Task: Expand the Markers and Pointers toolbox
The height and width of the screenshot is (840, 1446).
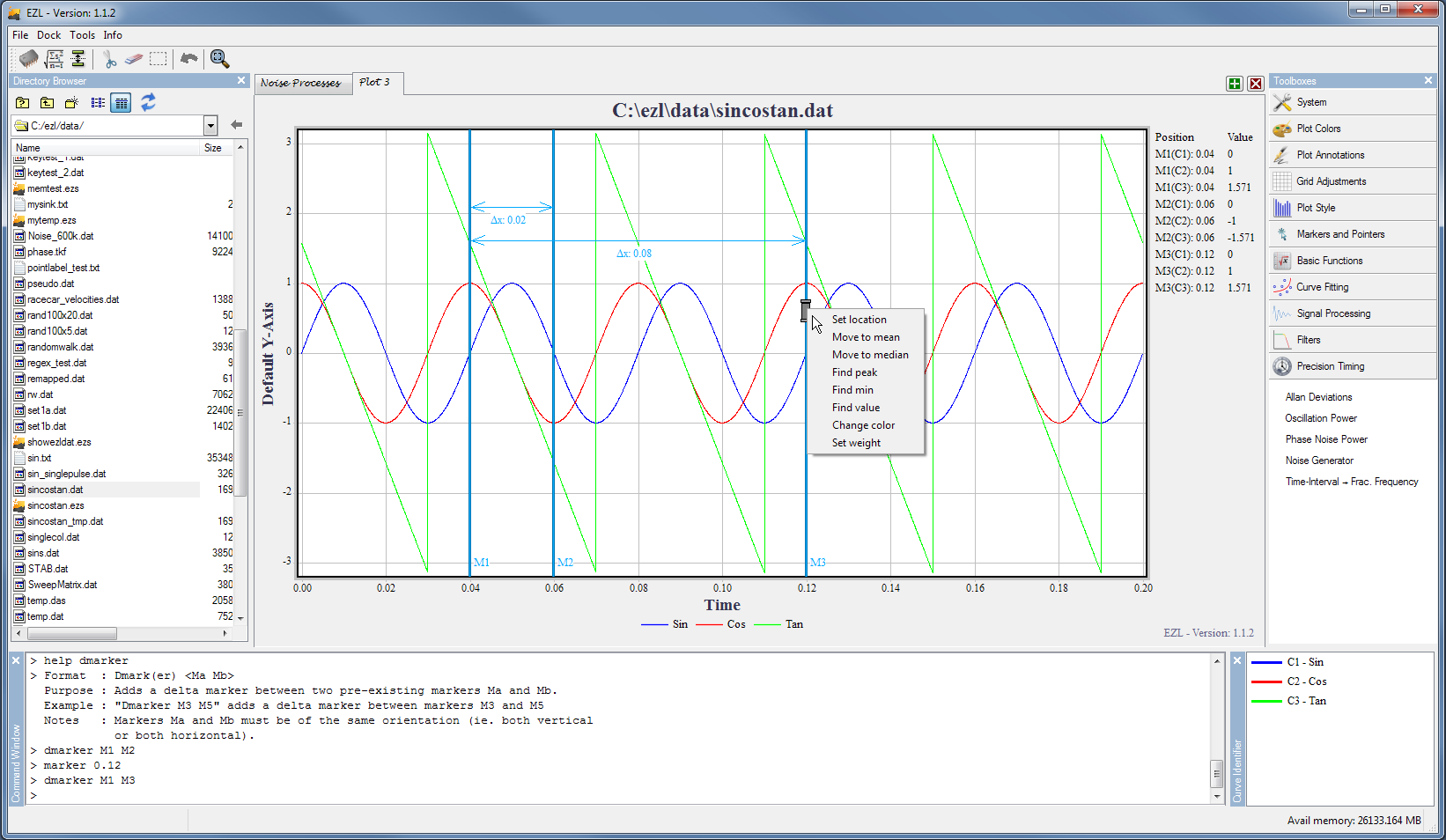Action: [1353, 234]
